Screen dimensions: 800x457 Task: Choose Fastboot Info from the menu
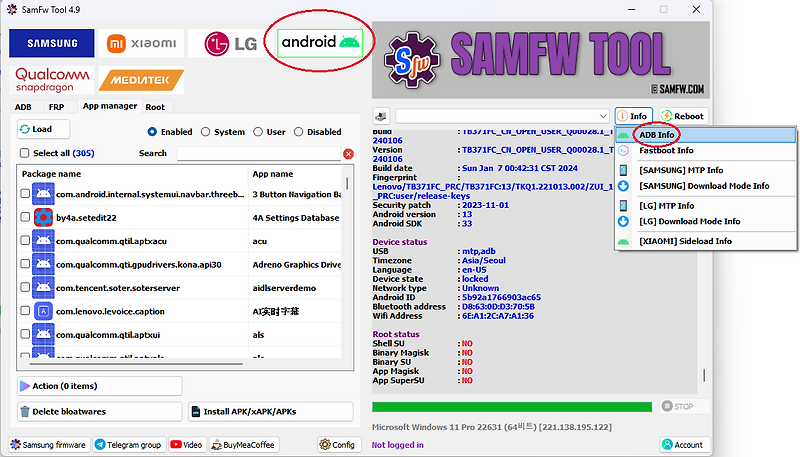(706, 150)
